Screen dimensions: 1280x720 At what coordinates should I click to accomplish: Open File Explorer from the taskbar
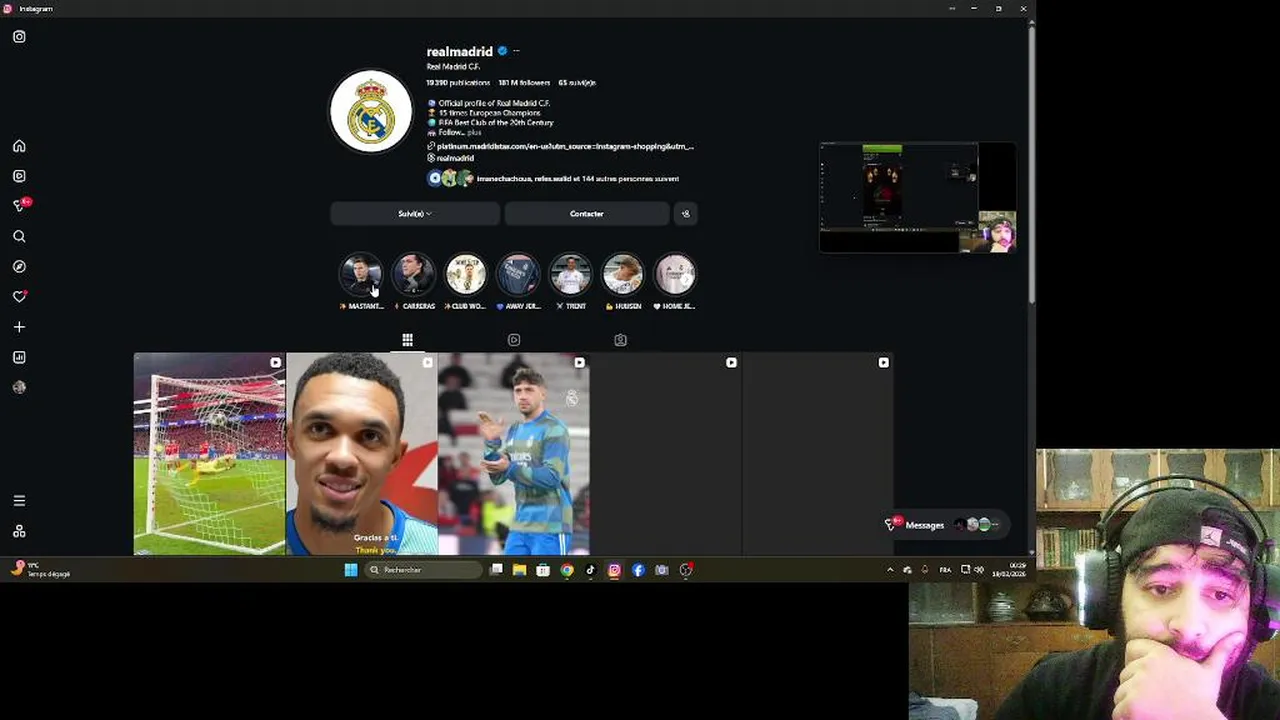tap(519, 570)
